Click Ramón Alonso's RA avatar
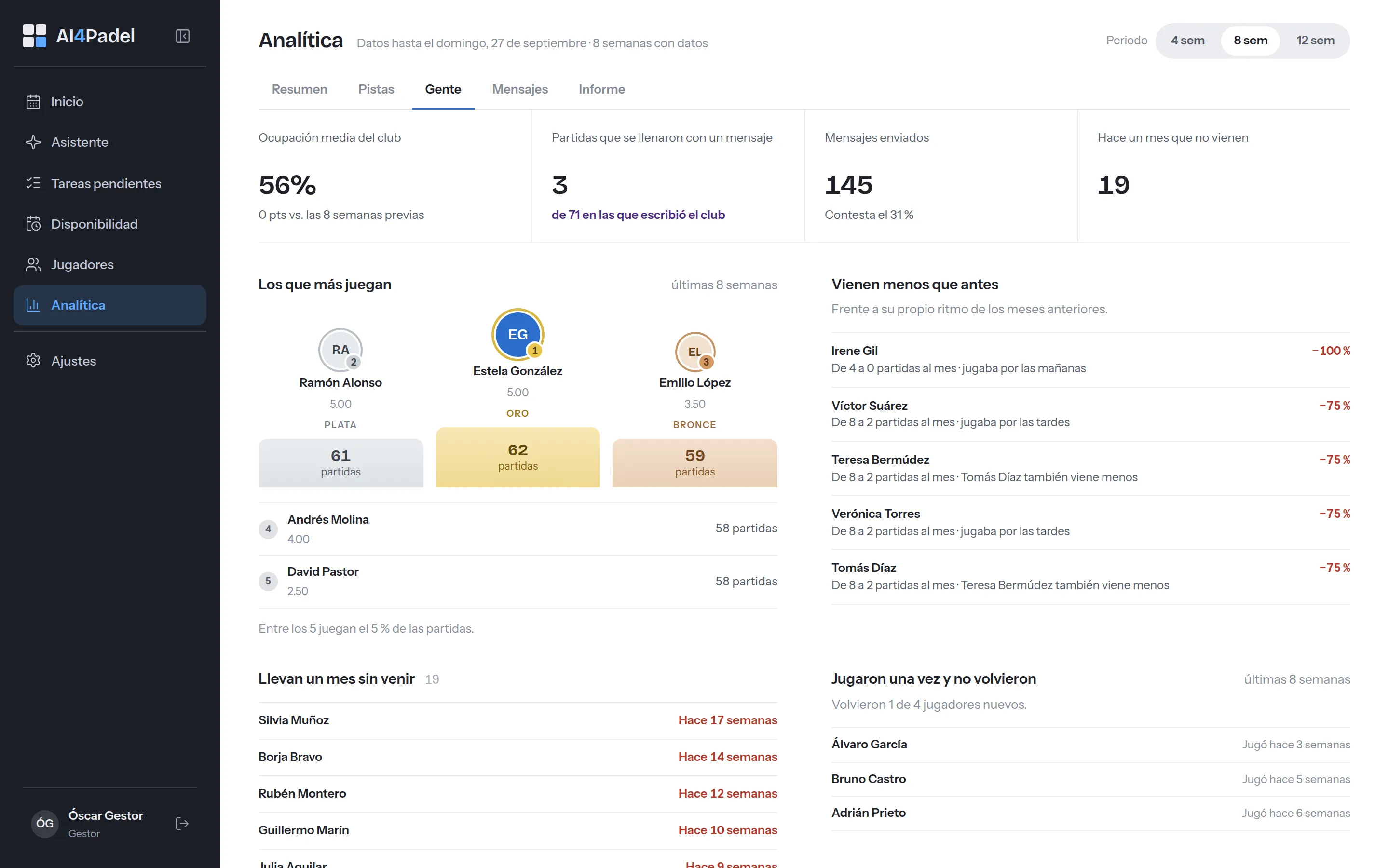This screenshot has width=1389, height=868. click(340, 350)
